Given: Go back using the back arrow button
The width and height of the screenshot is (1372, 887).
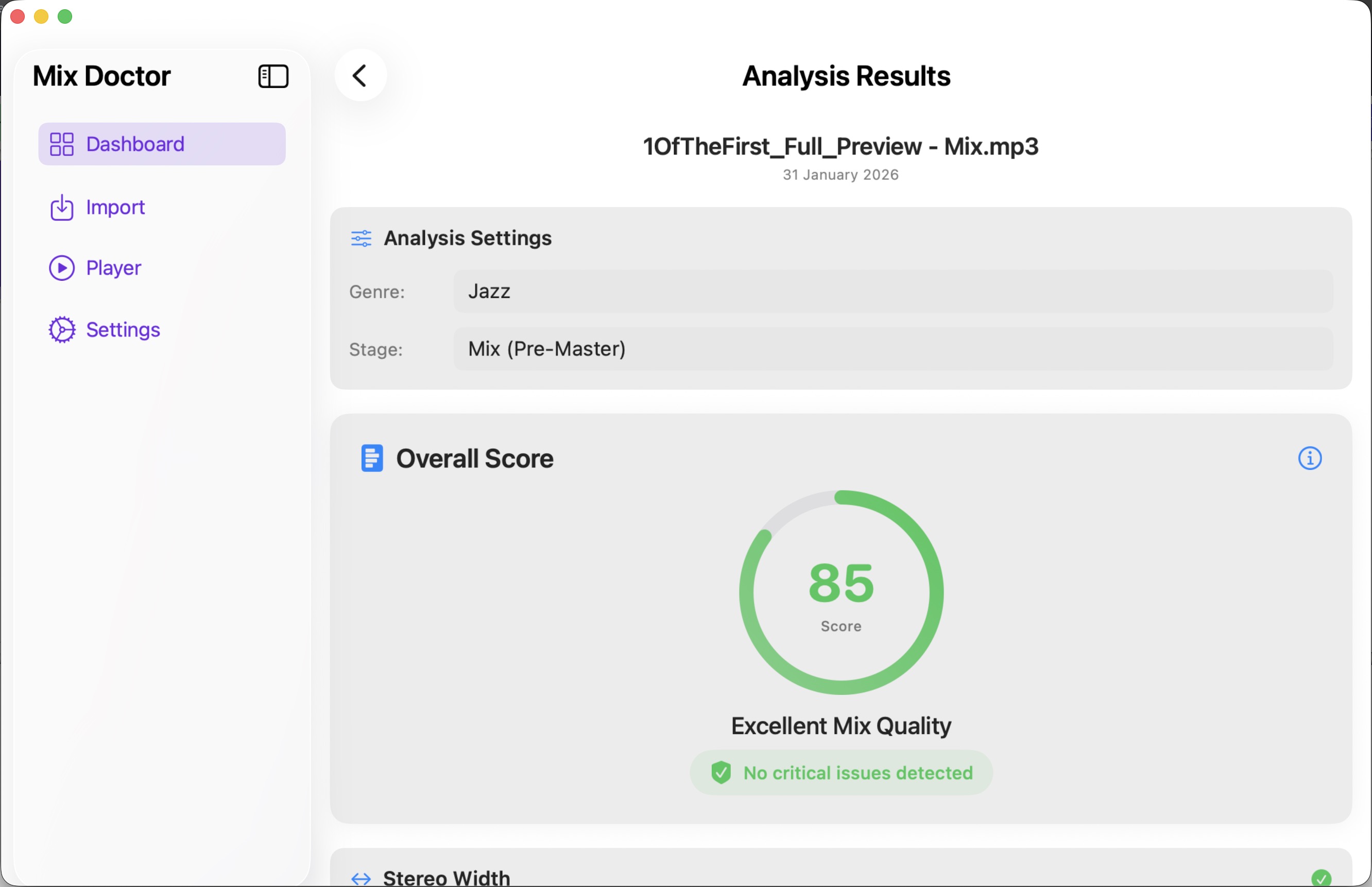Looking at the screenshot, I should tap(361, 75).
